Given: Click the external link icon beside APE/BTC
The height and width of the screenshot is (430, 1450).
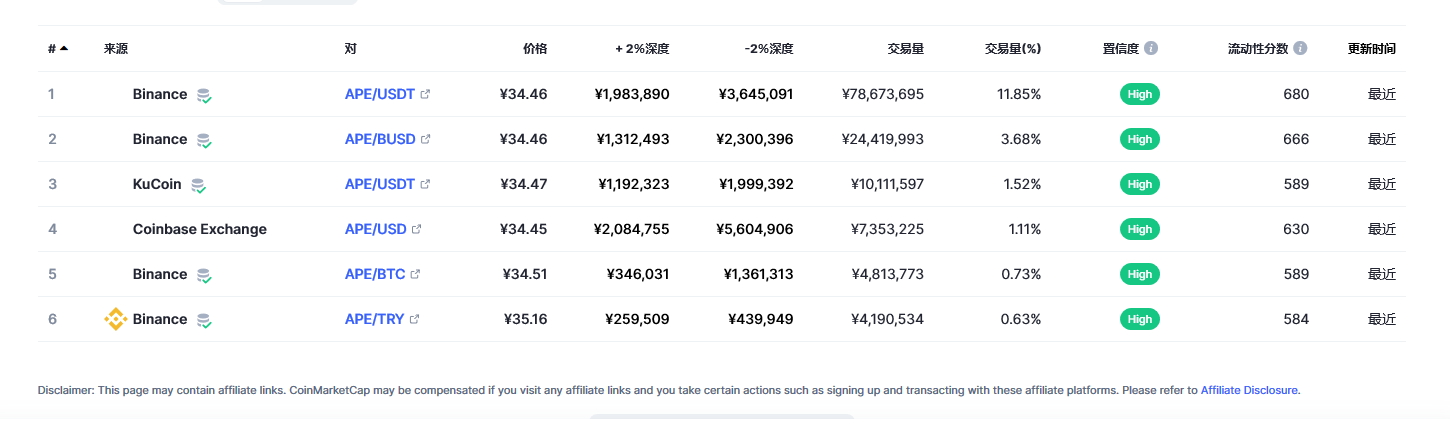Looking at the screenshot, I should pyautogui.click(x=415, y=274).
